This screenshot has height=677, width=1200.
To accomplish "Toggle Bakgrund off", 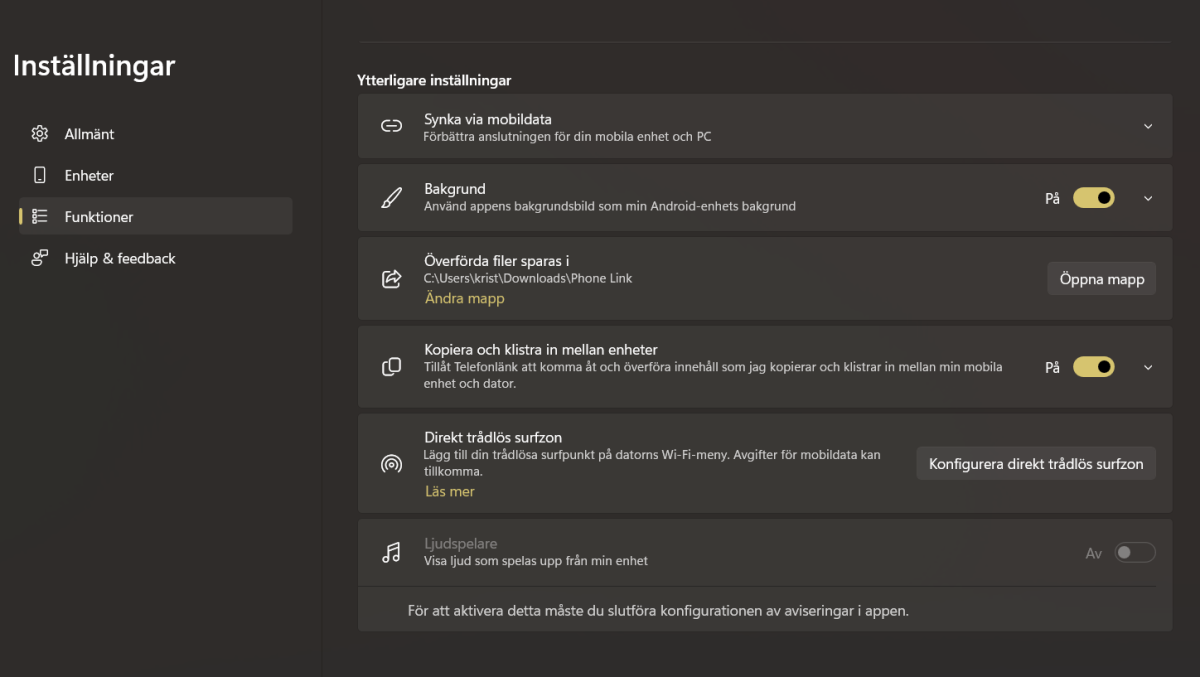I will [x=1093, y=197].
